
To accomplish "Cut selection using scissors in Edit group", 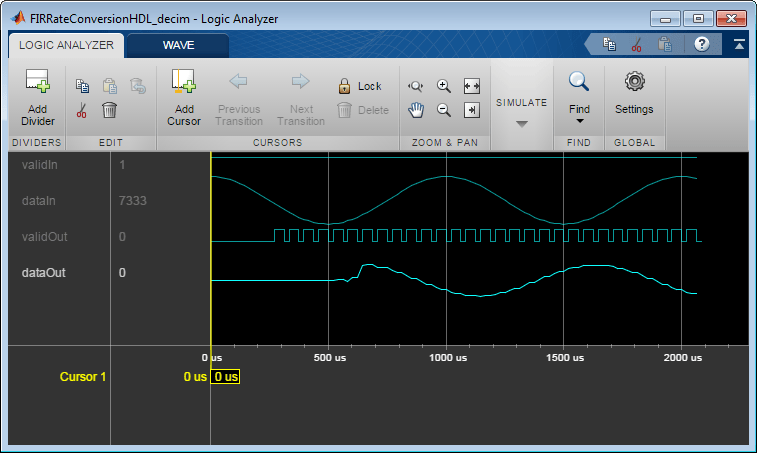I will (82, 110).
